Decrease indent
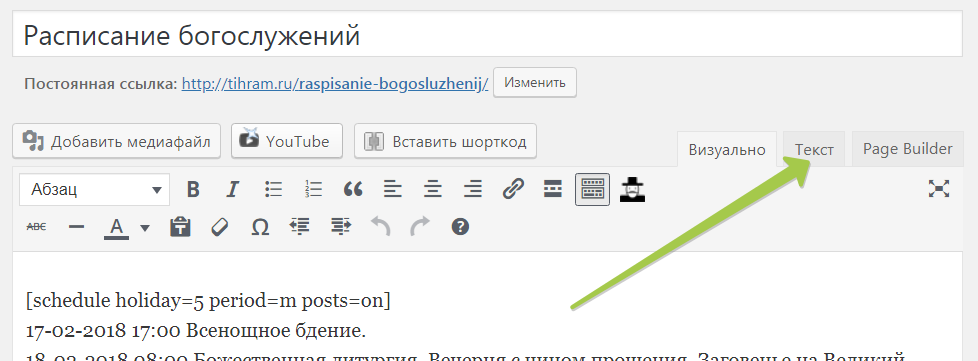Viewport: 978px width, 361px height. [x=300, y=227]
